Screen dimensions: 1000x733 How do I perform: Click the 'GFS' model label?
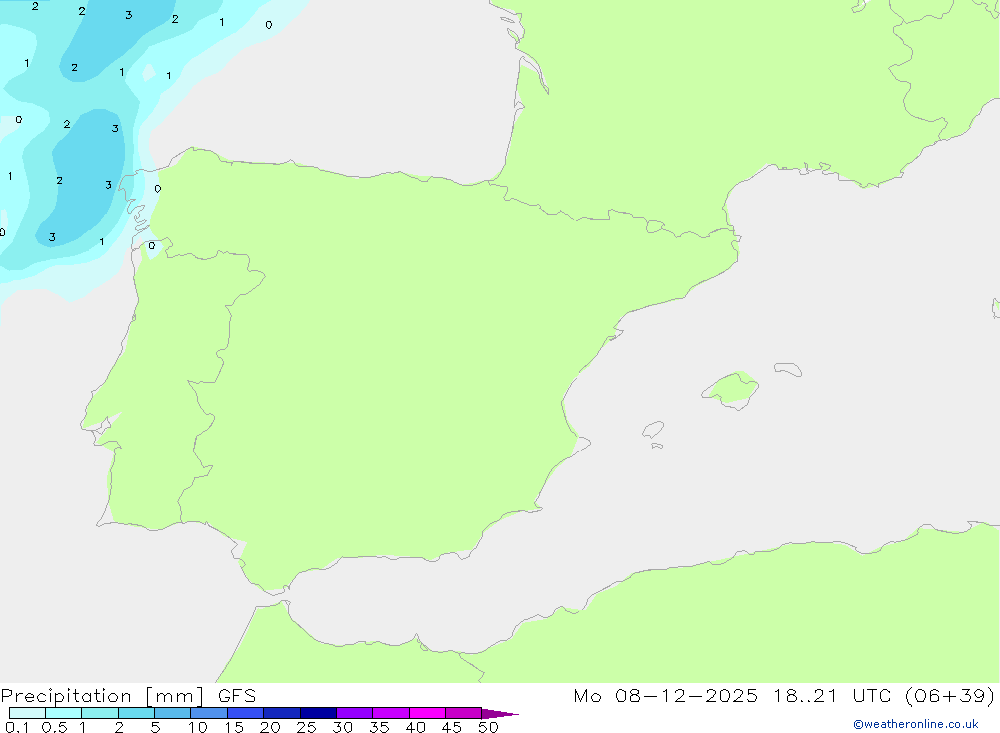coord(237,696)
